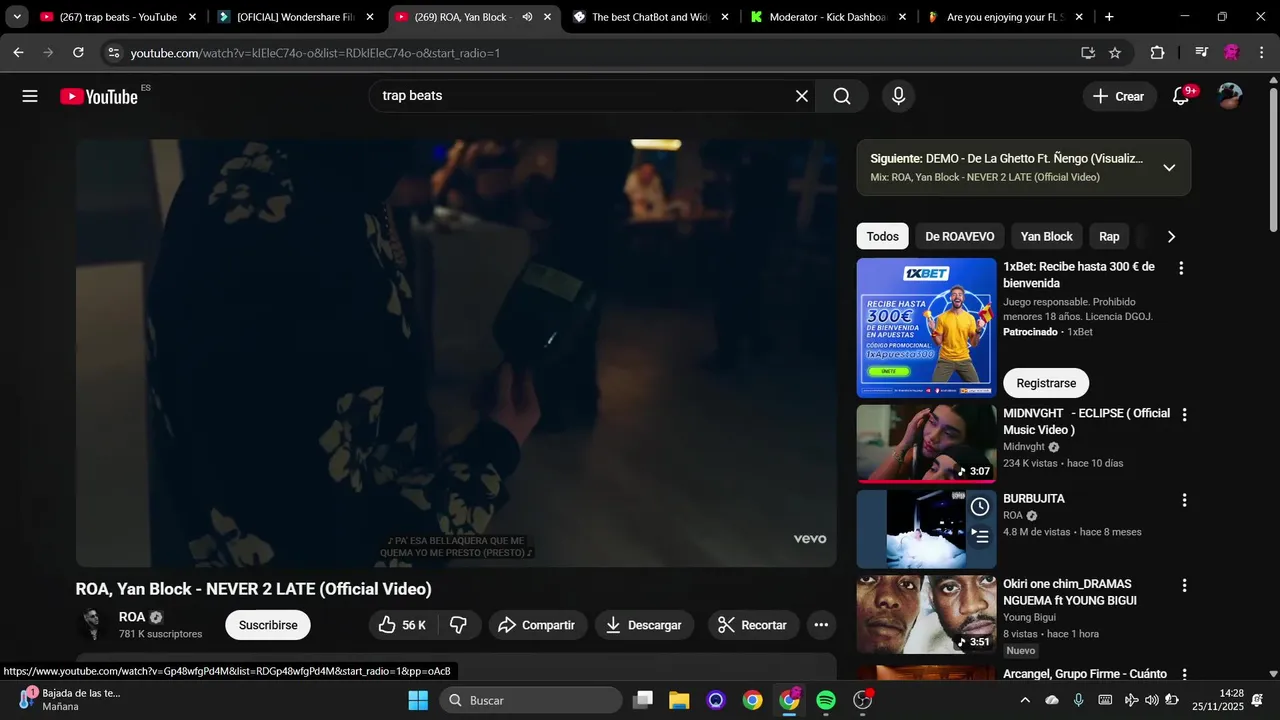Open the BURBUJITA video thumbnail
The width and height of the screenshot is (1280, 720).
[x=926, y=529]
